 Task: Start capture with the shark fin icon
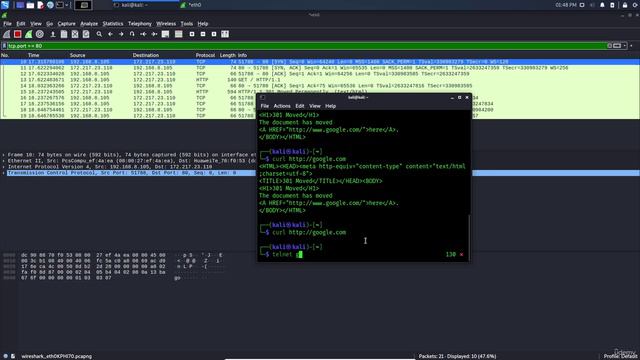(7, 34)
